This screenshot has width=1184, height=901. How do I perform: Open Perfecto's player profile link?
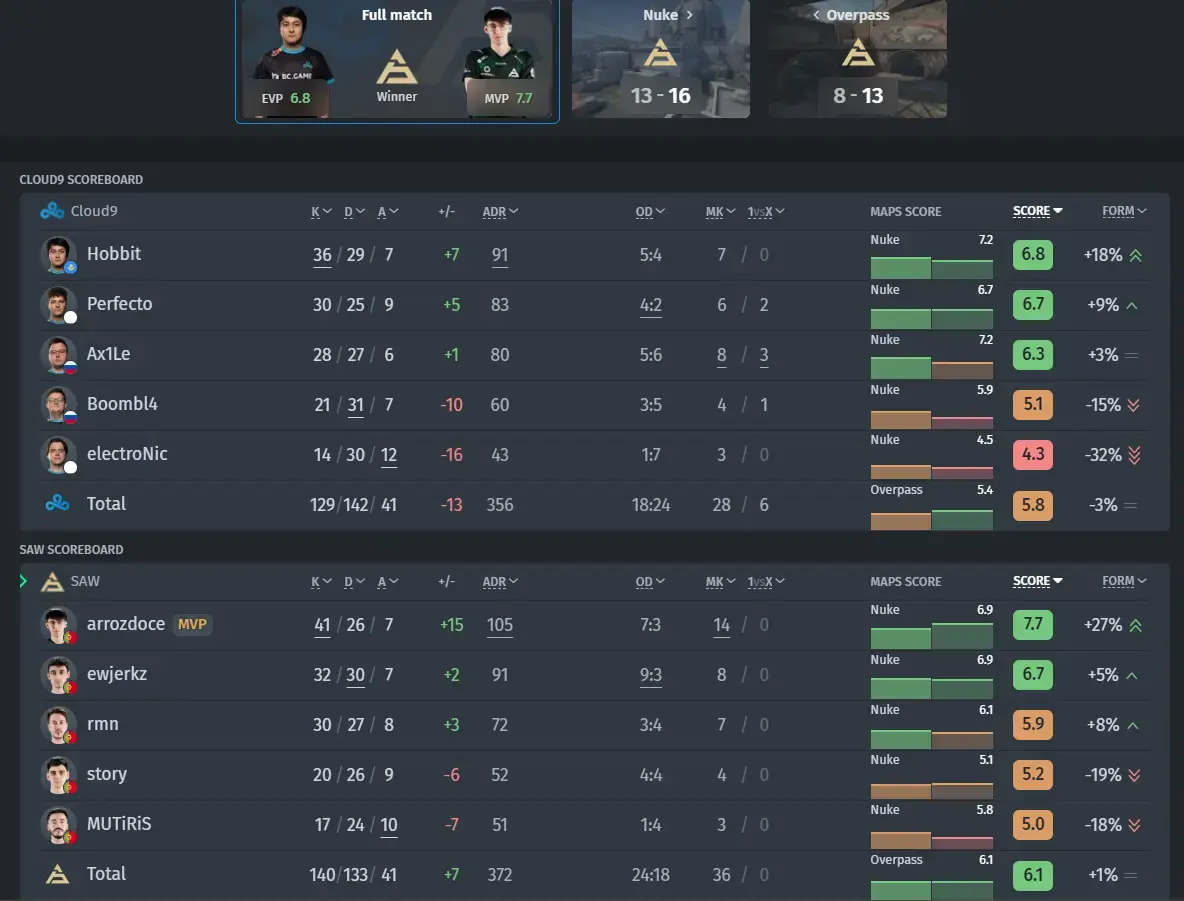pos(119,304)
